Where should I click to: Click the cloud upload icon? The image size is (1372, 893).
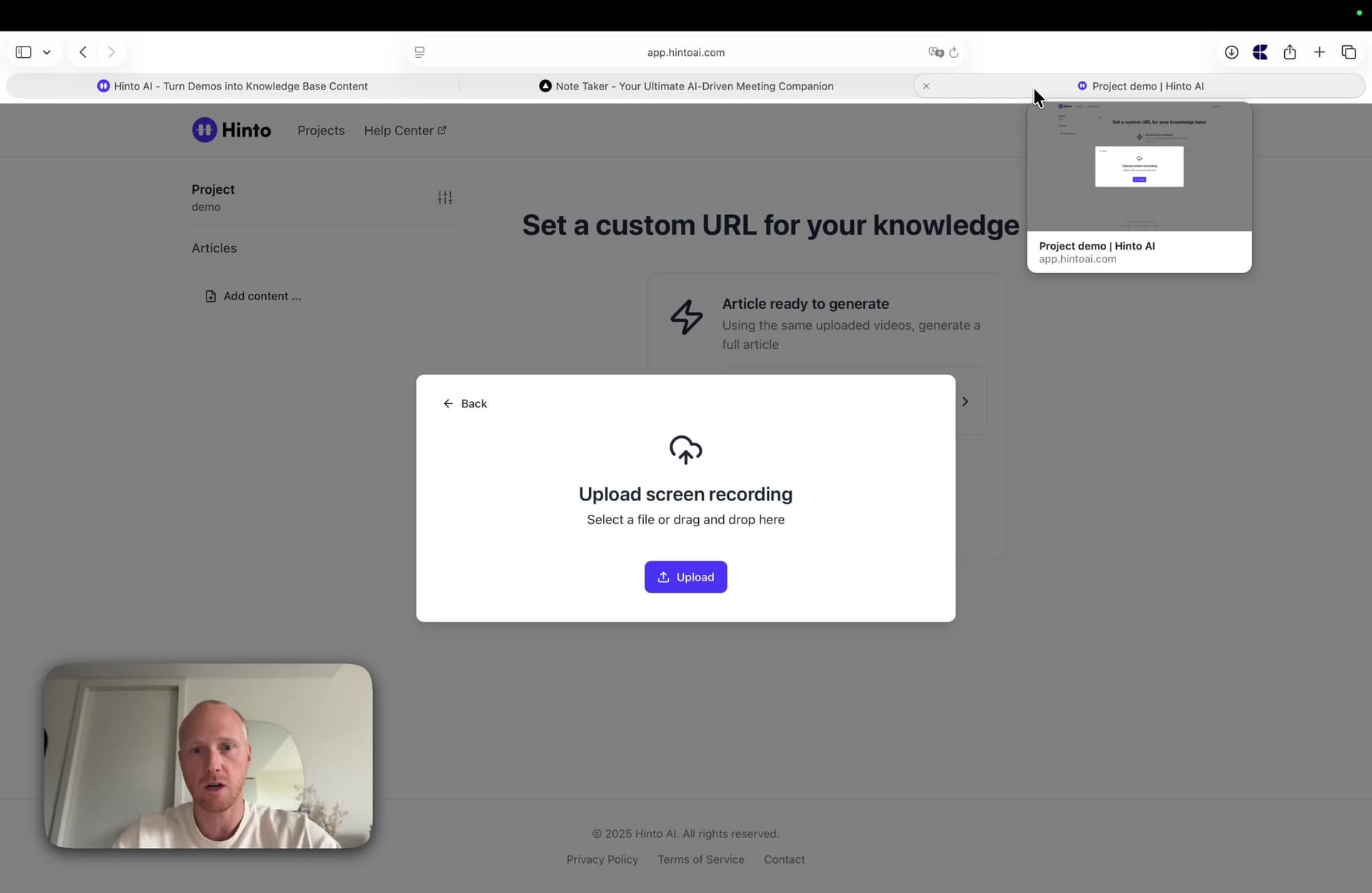coord(685,449)
